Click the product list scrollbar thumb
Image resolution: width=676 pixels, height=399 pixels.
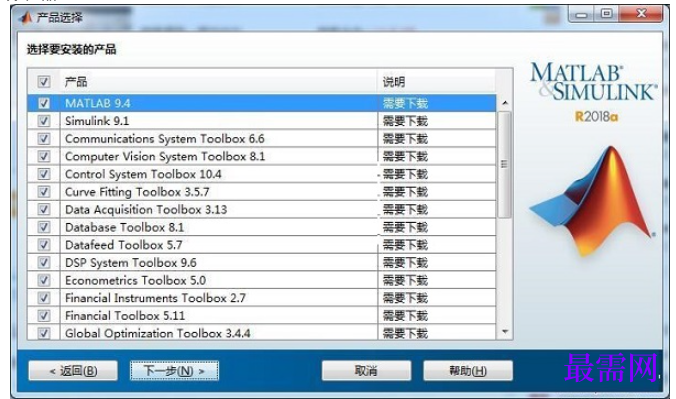pyautogui.click(x=504, y=164)
